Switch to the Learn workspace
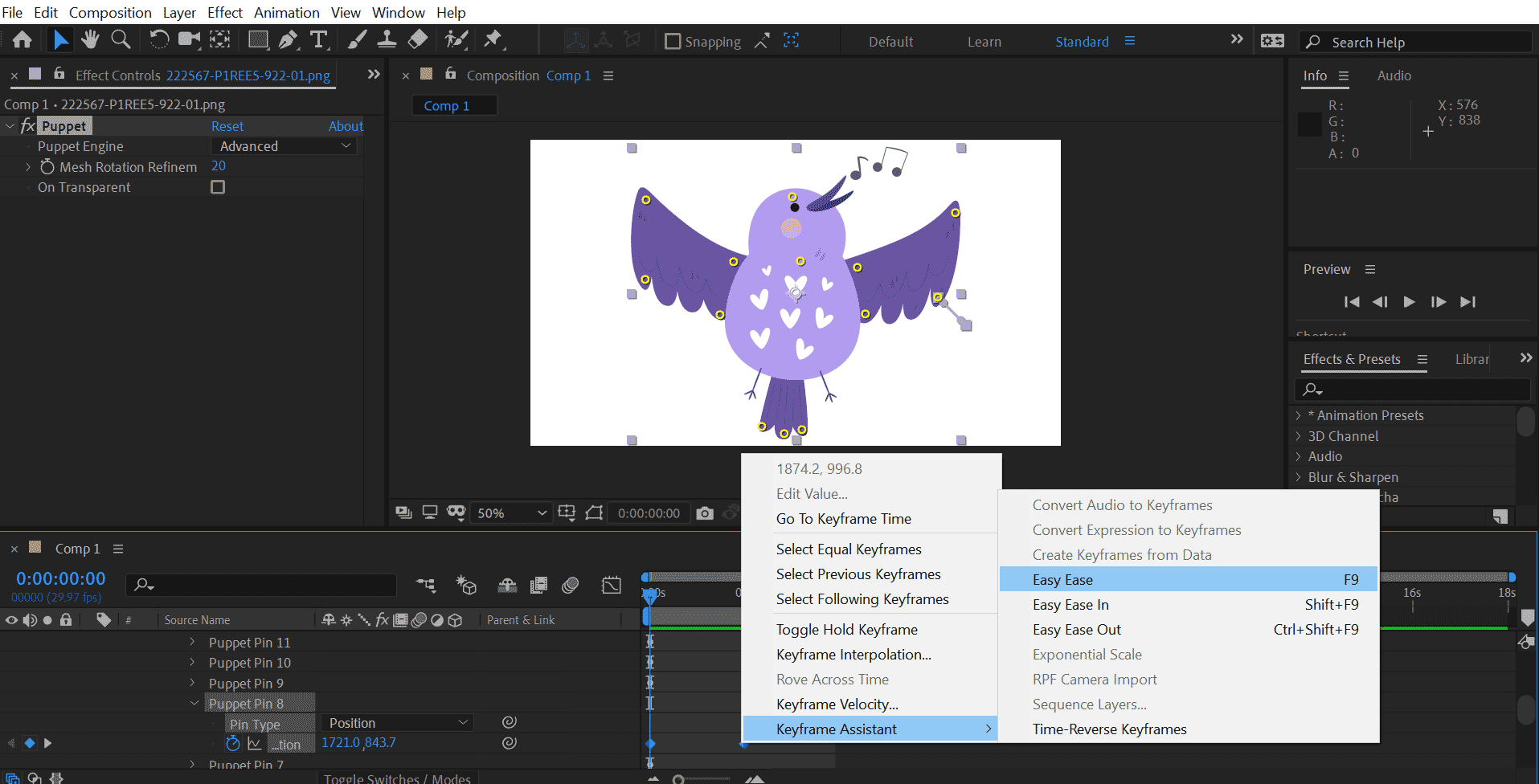 coord(984,42)
